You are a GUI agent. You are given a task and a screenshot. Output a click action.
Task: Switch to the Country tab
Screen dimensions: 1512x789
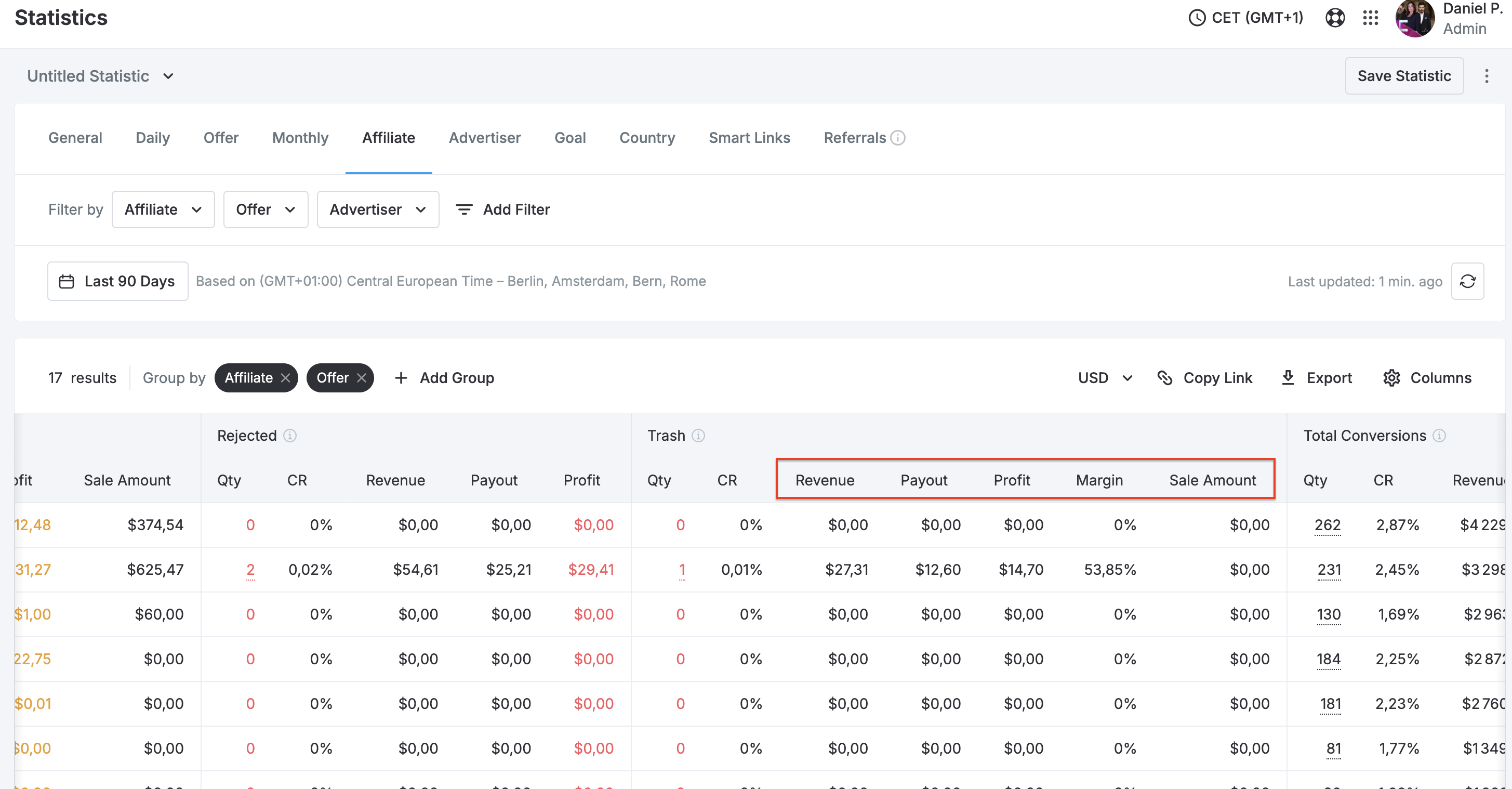click(647, 137)
